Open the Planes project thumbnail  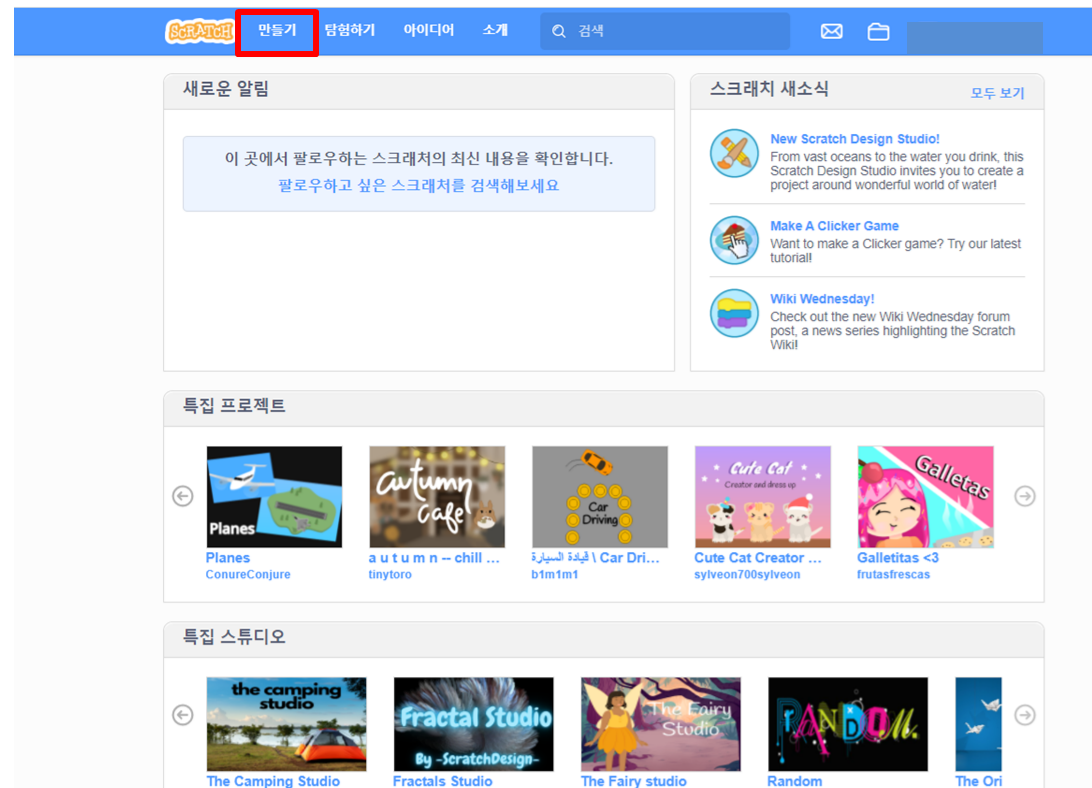274,497
